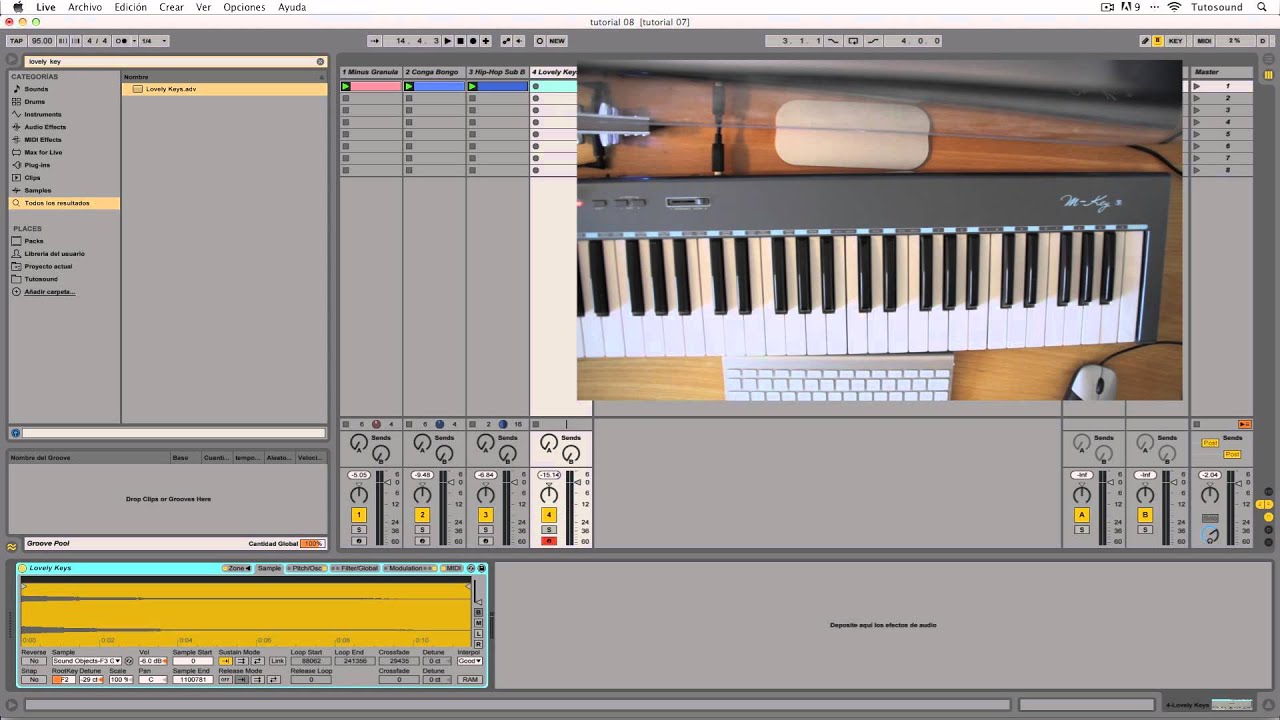Launch Master scene 1

(1197, 86)
